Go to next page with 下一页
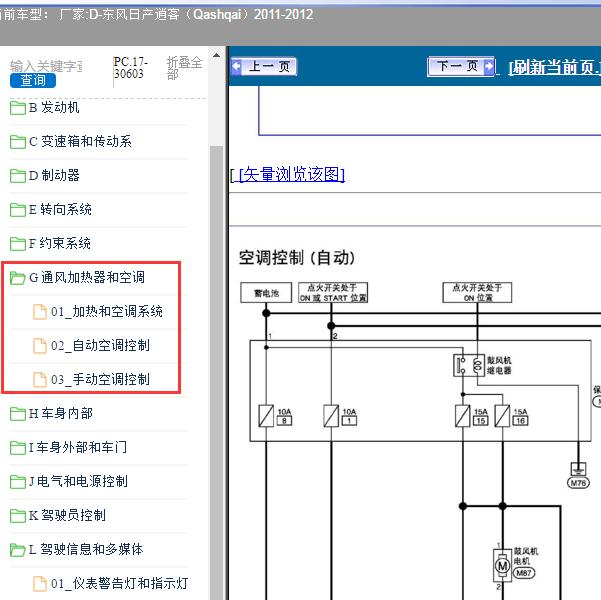This screenshot has width=601, height=600. (461, 66)
